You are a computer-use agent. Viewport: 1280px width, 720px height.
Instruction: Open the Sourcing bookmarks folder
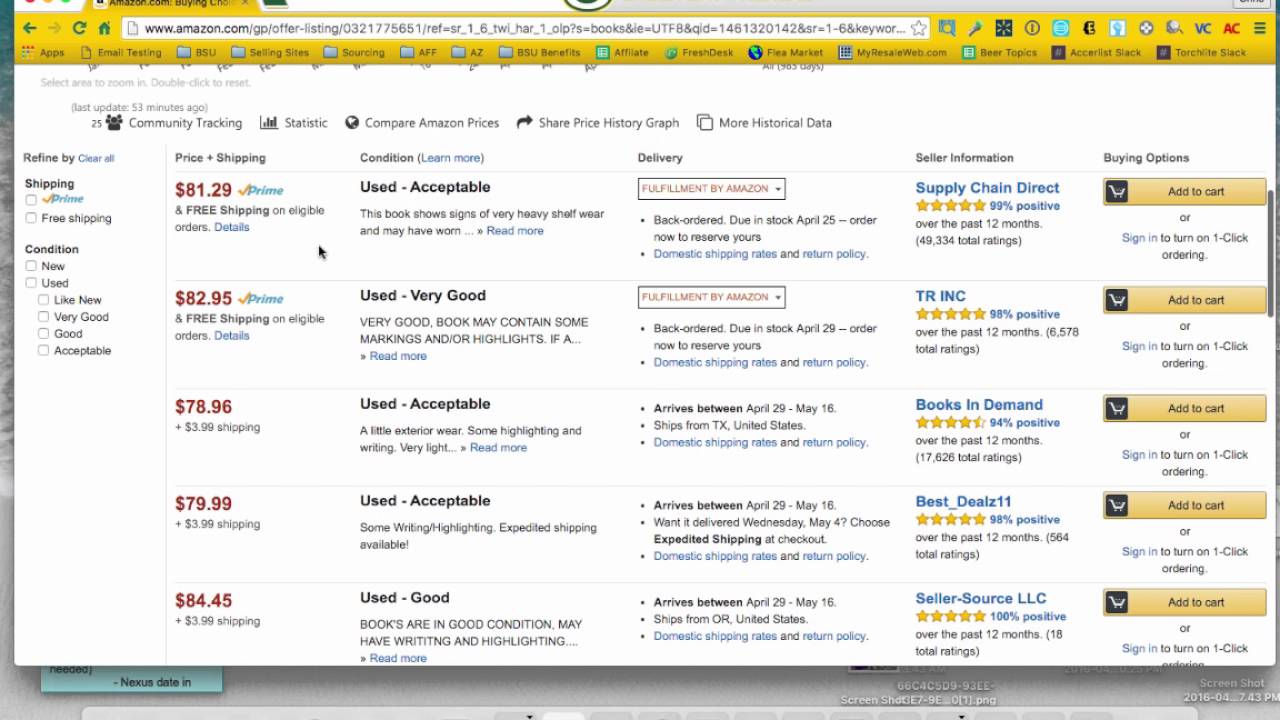354,52
